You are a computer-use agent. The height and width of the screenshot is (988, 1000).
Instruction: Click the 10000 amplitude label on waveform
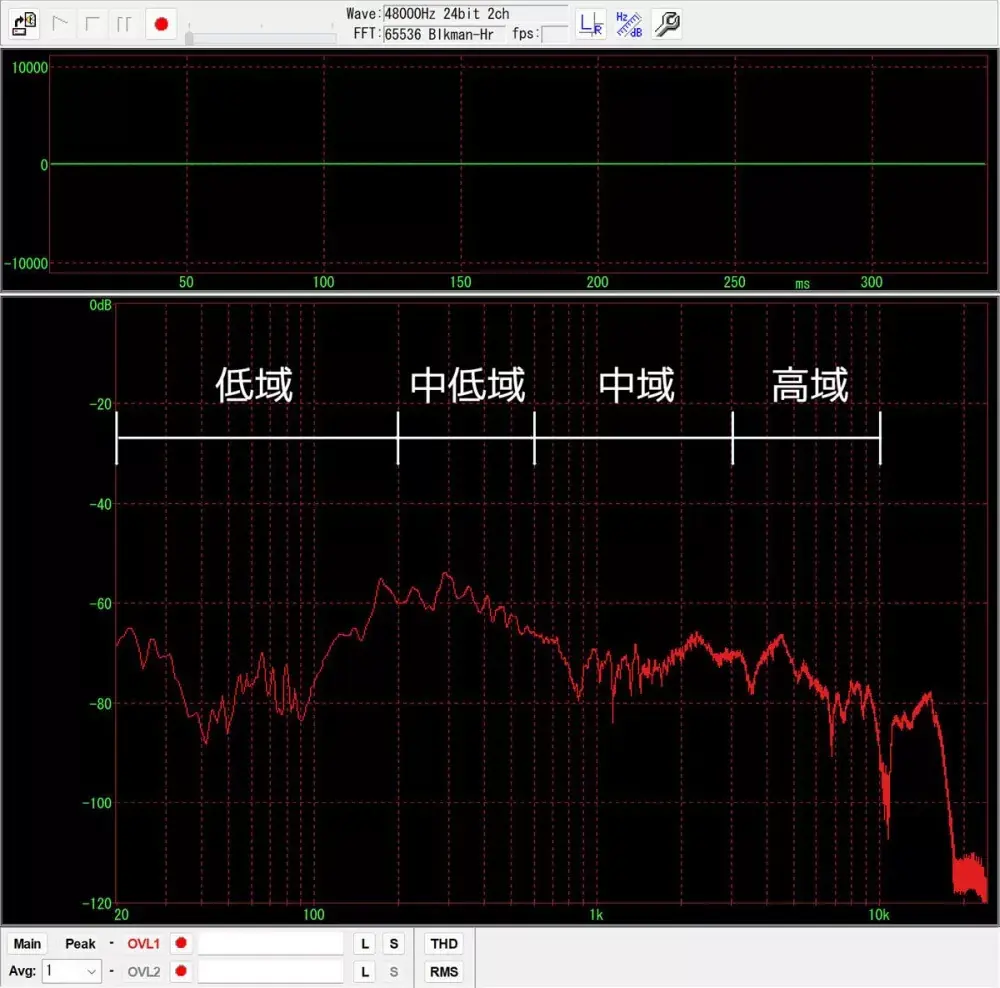pos(29,68)
